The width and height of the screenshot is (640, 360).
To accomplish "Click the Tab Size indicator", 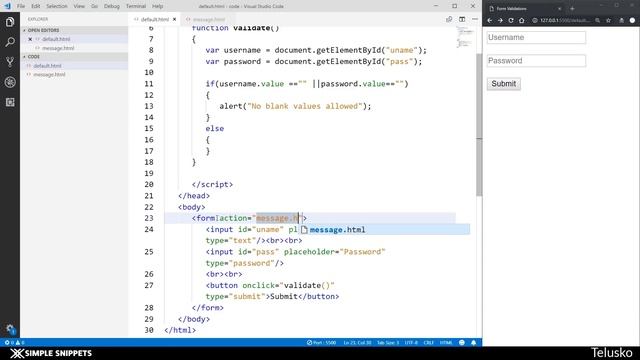I will coord(388,342).
